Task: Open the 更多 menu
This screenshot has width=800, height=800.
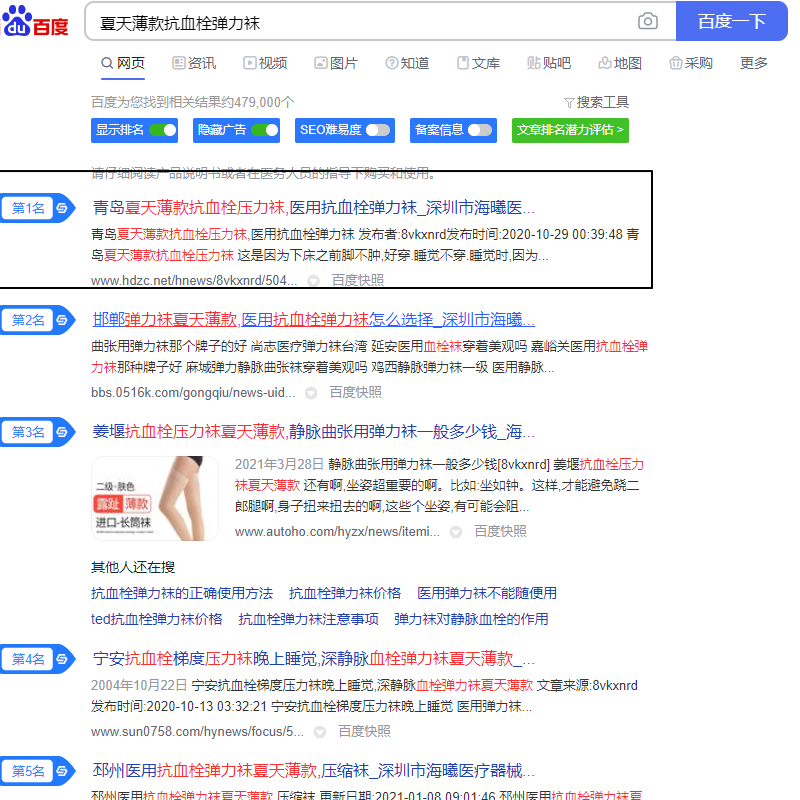Action: click(754, 63)
